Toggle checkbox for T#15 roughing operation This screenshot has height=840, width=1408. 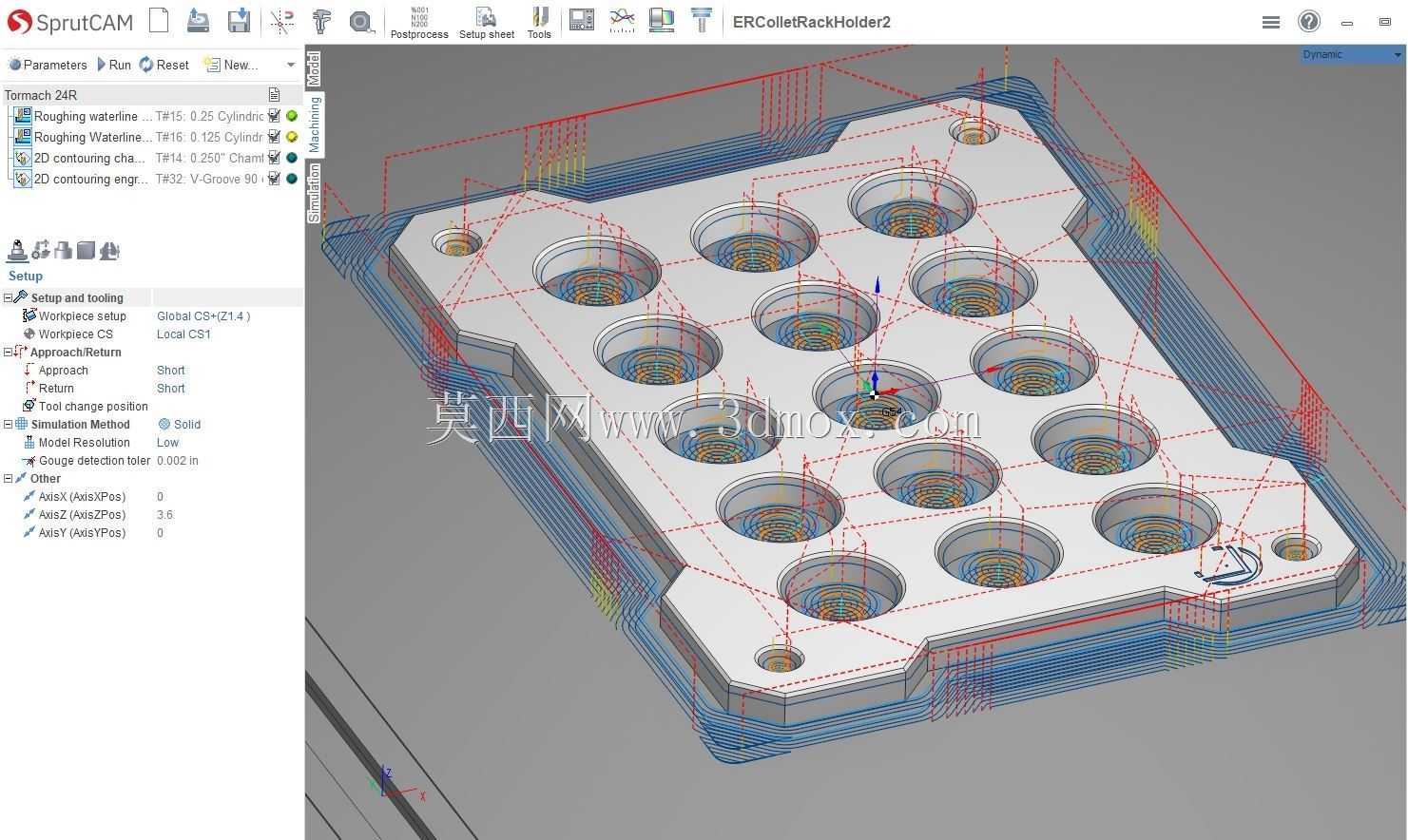(275, 116)
